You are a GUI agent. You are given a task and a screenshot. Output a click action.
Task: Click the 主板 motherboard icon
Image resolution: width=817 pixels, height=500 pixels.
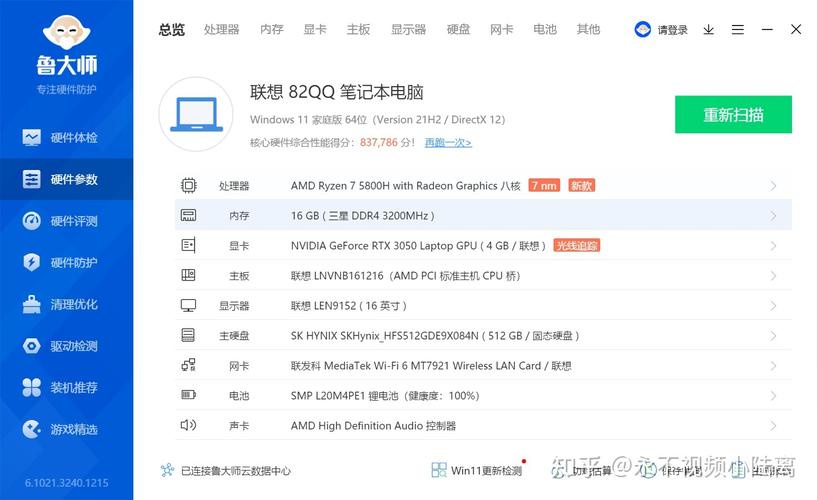coord(189,275)
